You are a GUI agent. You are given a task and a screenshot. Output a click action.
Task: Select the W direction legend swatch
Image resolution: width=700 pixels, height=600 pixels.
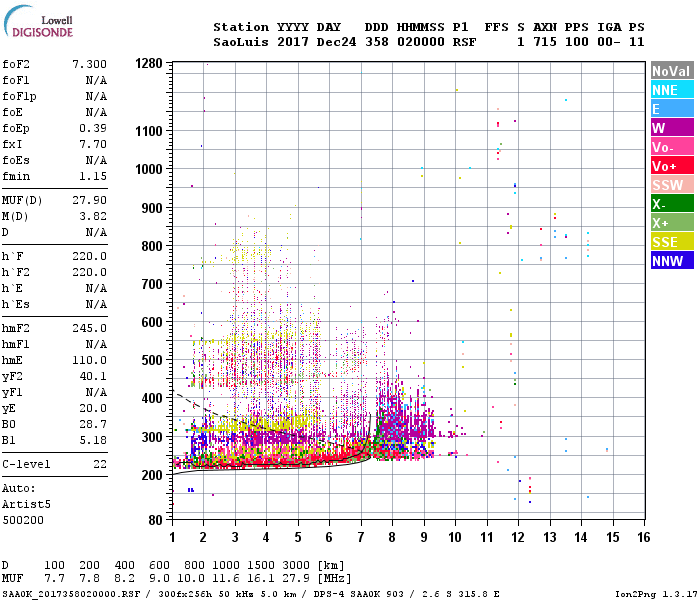click(672, 128)
